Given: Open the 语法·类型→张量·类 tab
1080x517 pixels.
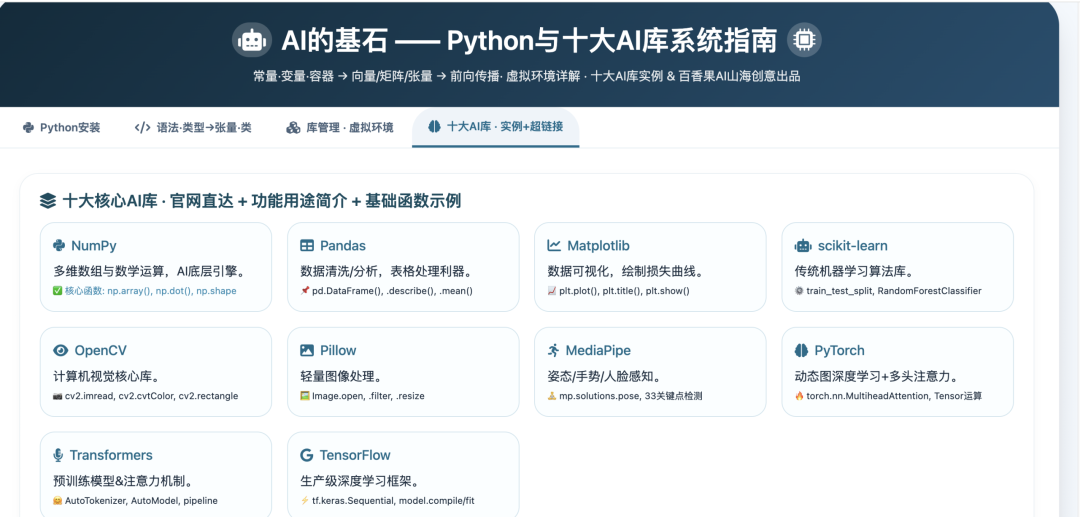Looking at the screenshot, I should pos(193,127).
